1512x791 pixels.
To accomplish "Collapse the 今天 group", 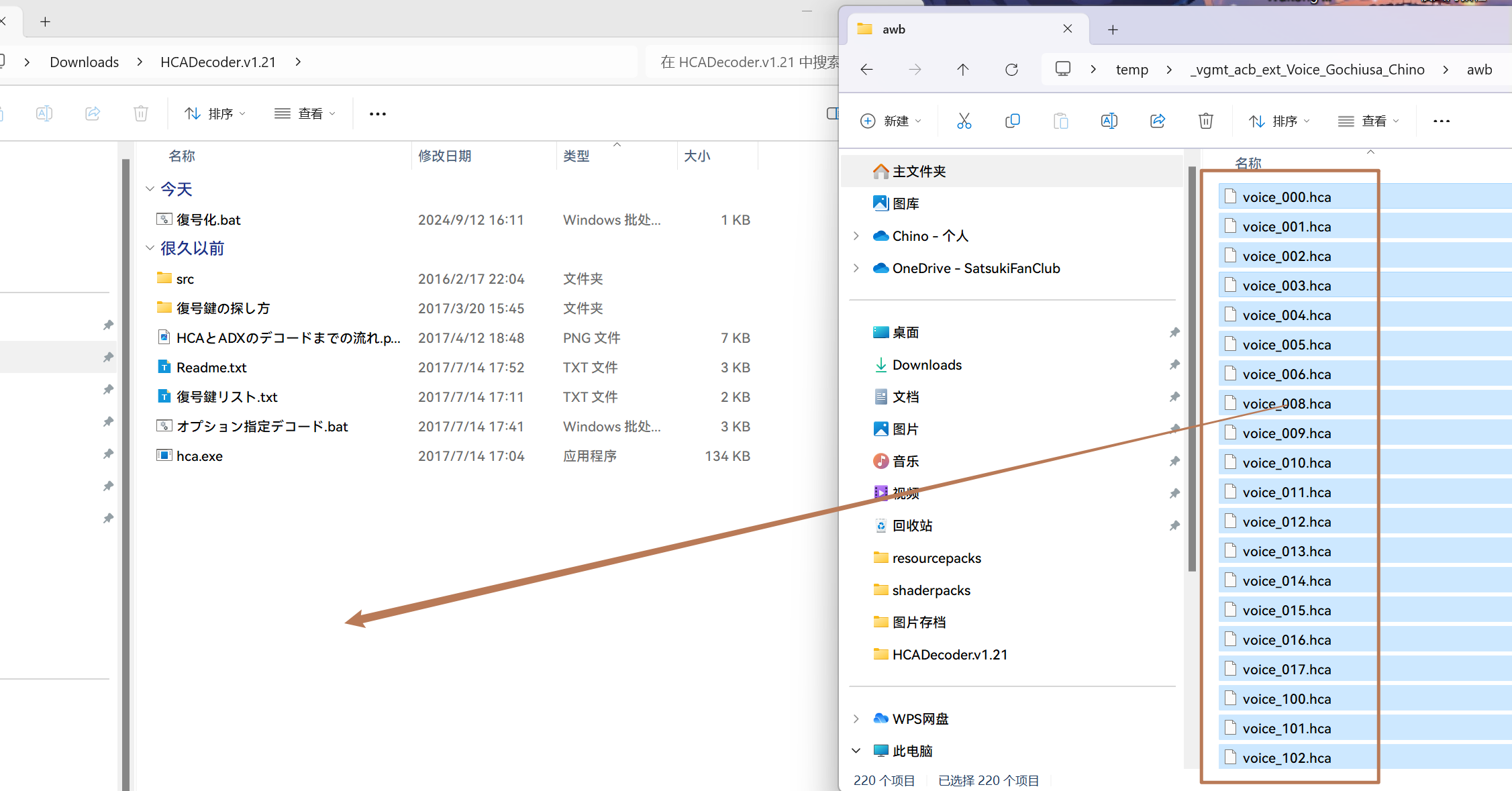I will [150, 189].
